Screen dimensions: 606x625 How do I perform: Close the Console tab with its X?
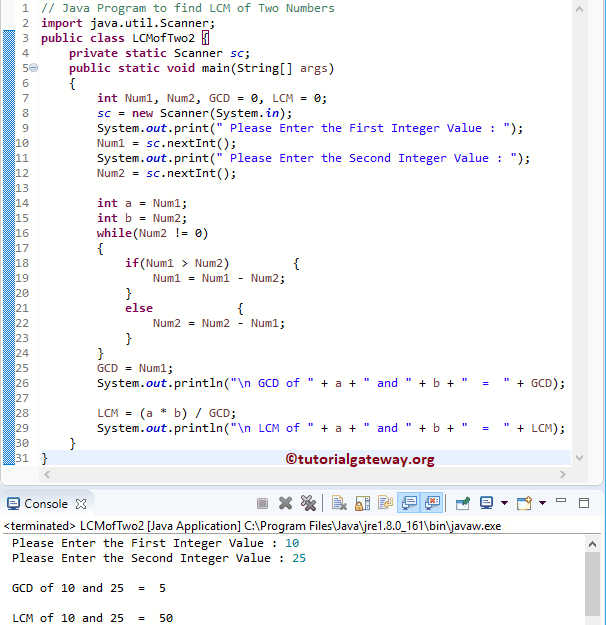(x=81, y=504)
